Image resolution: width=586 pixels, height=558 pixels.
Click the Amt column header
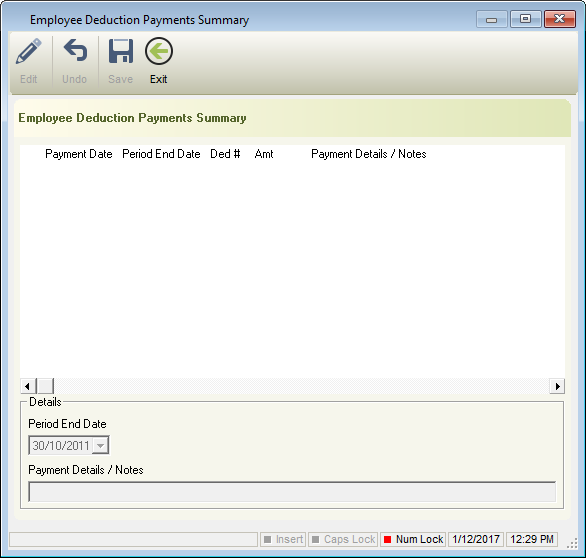pyautogui.click(x=264, y=154)
